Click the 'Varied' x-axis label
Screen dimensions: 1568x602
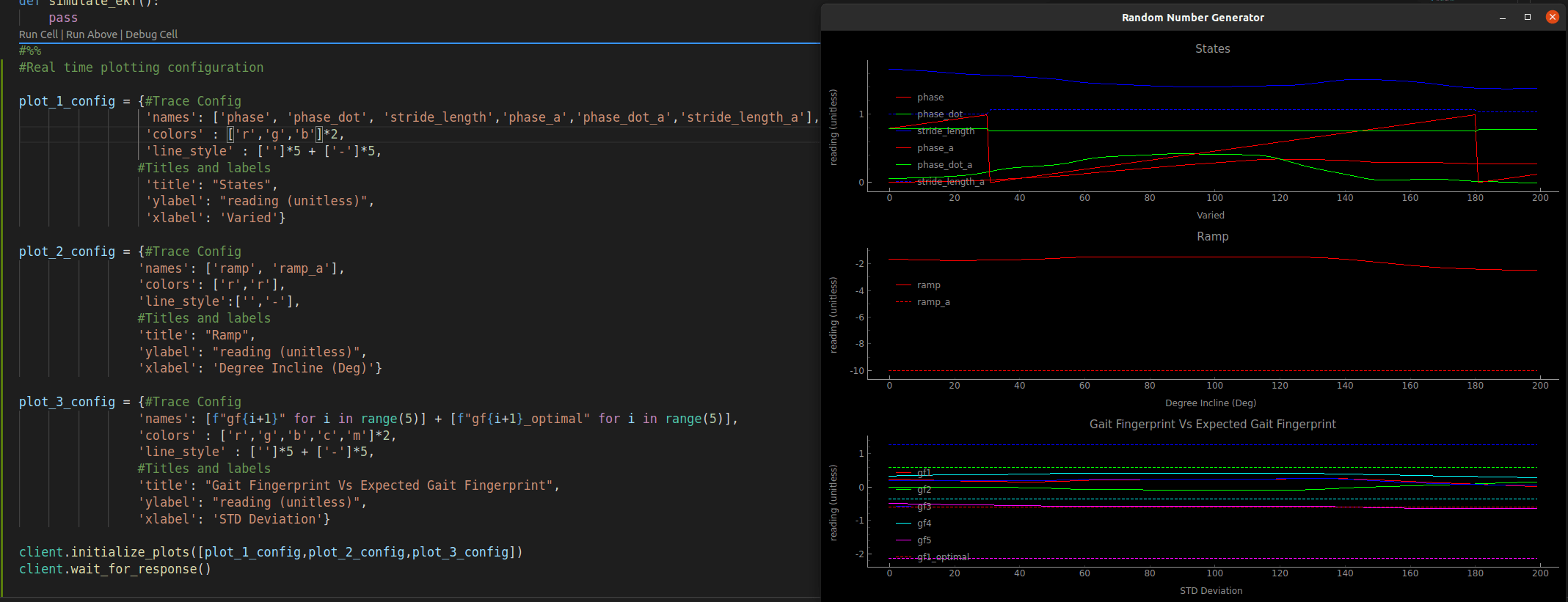pyautogui.click(x=1211, y=216)
